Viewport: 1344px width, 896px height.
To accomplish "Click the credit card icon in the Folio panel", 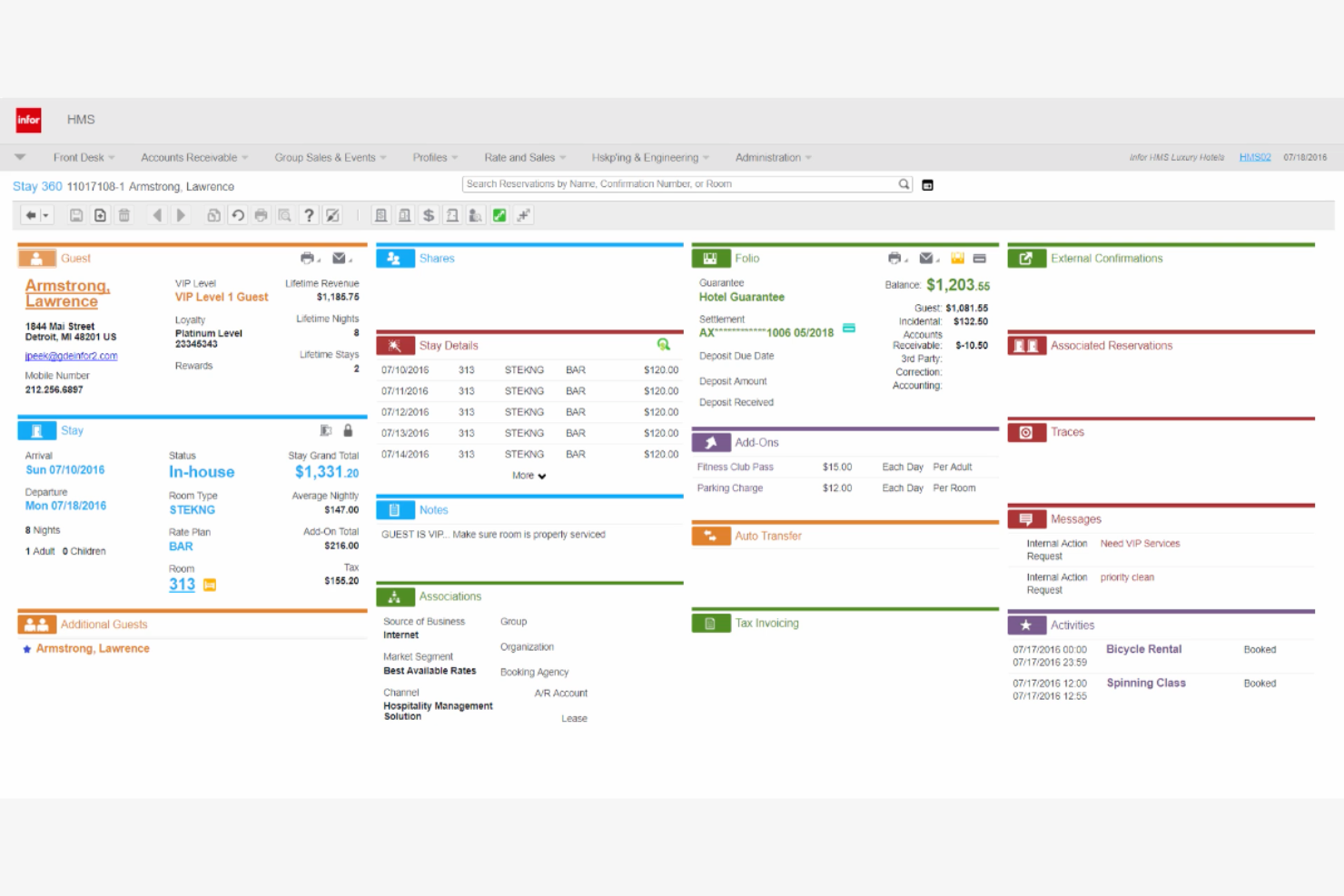I will 979,258.
